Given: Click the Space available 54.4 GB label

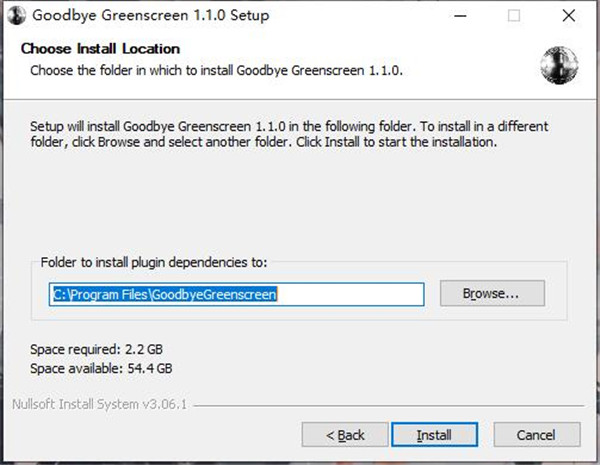Looking at the screenshot, I should (x=101, y=368).
